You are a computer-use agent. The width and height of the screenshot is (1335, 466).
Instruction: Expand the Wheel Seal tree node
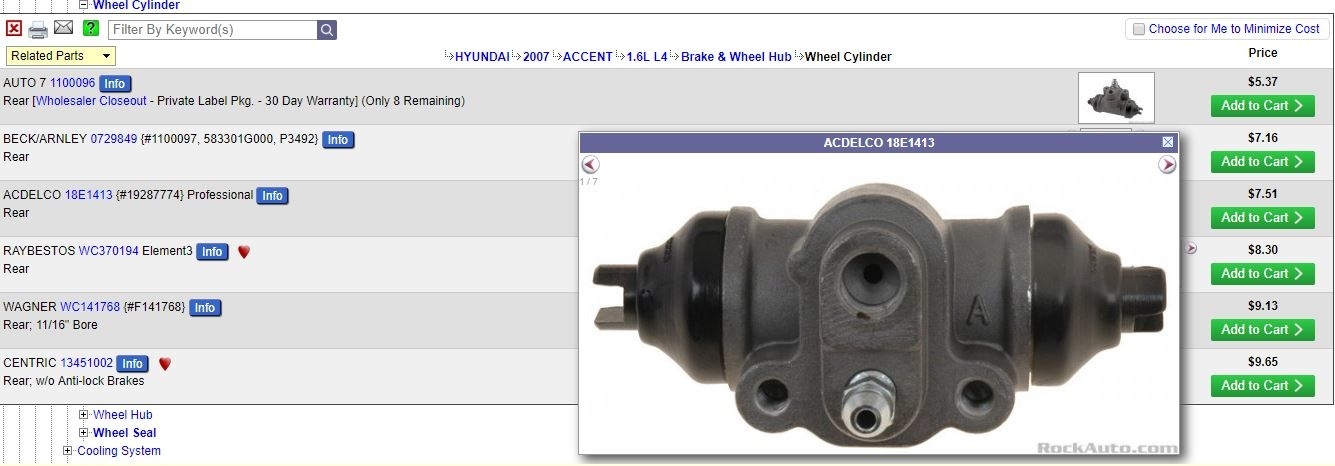pyautogui.click(x=84, y=433)
